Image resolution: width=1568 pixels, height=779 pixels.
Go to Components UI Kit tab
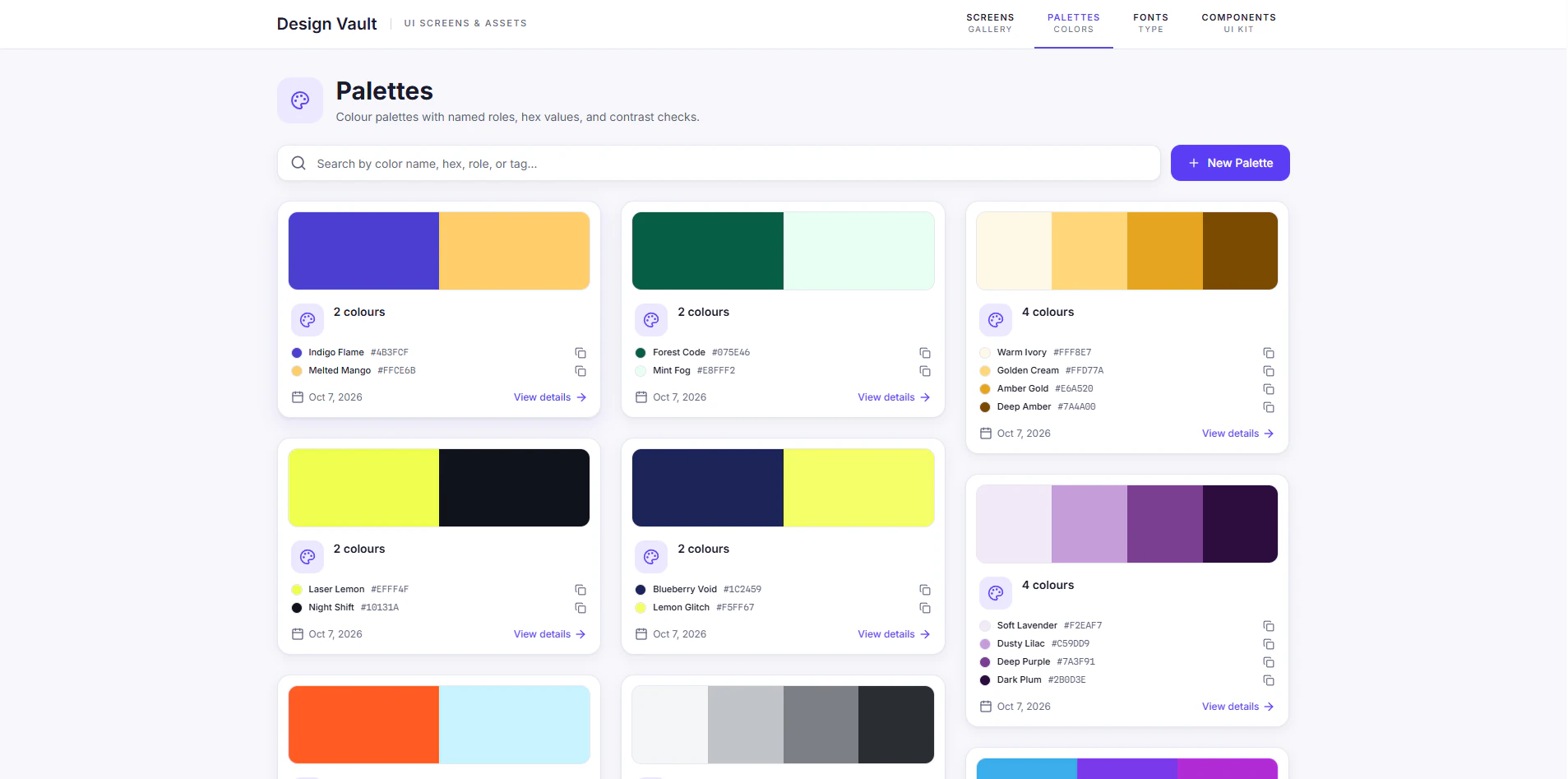(1238, 23)
